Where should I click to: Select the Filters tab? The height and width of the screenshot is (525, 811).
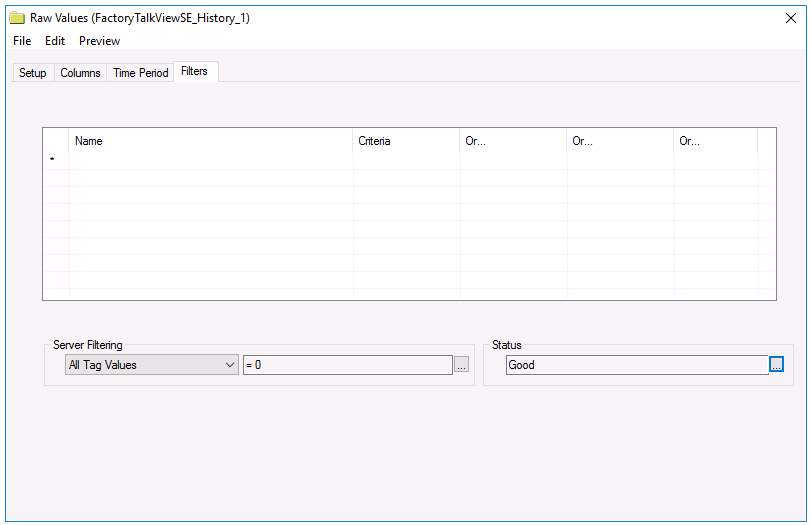pyautogui.click(x=195, y=71)
